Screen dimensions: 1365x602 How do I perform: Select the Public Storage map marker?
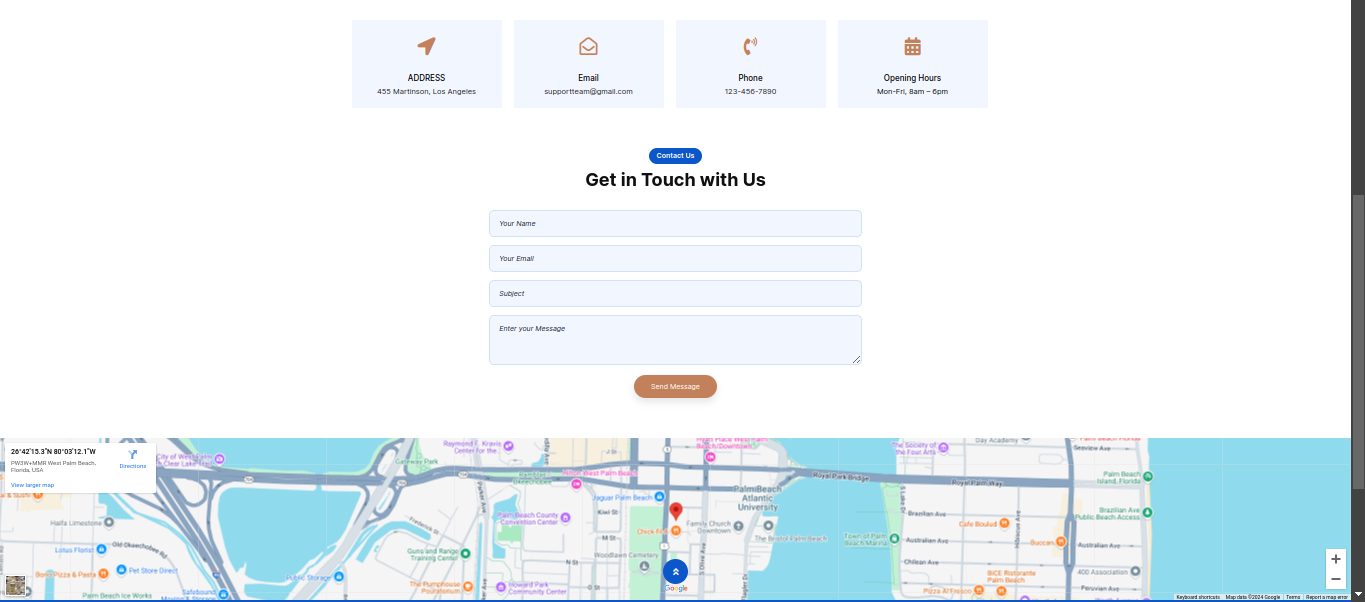[339, 577]
